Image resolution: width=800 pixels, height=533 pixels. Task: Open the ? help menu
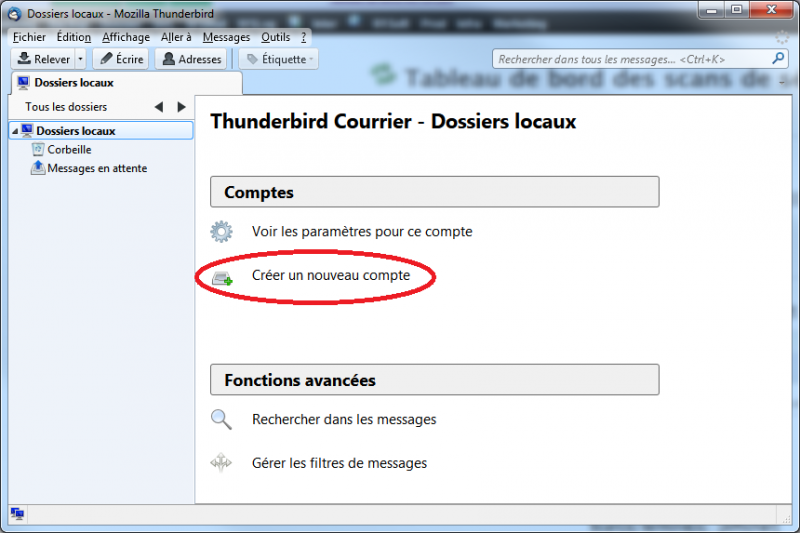[304, 37]
